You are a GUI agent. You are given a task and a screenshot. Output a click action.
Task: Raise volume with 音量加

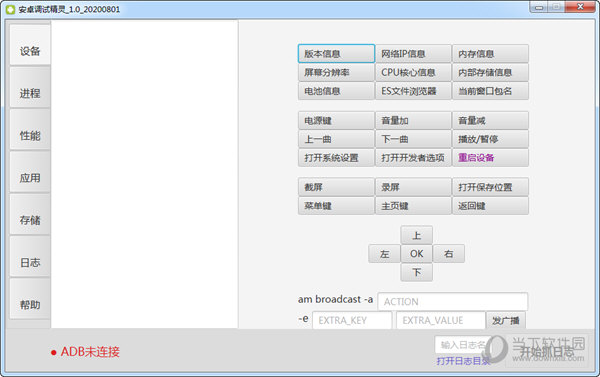pos(413,121)
